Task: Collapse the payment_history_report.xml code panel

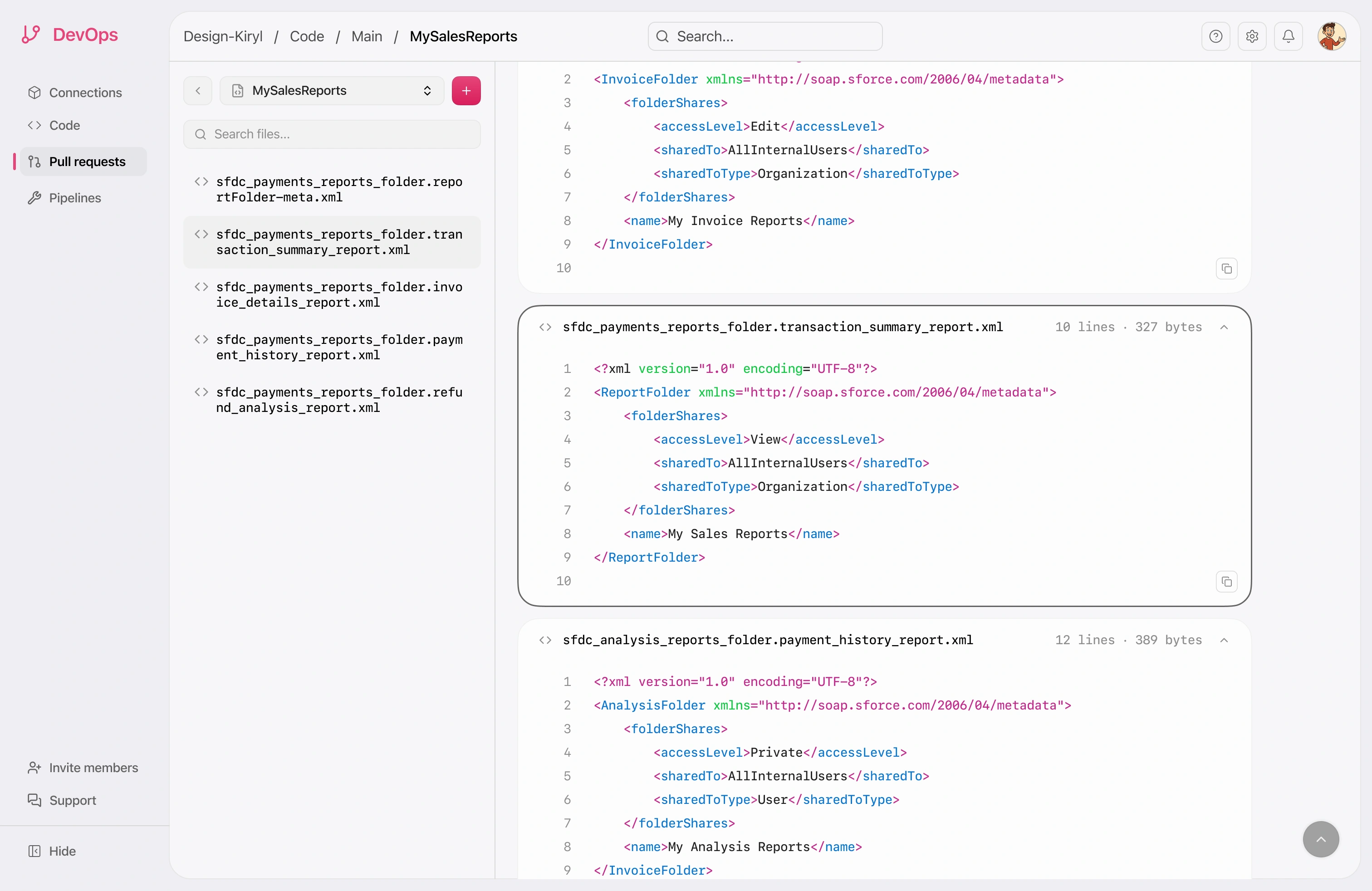Action: click(1224, 640)
